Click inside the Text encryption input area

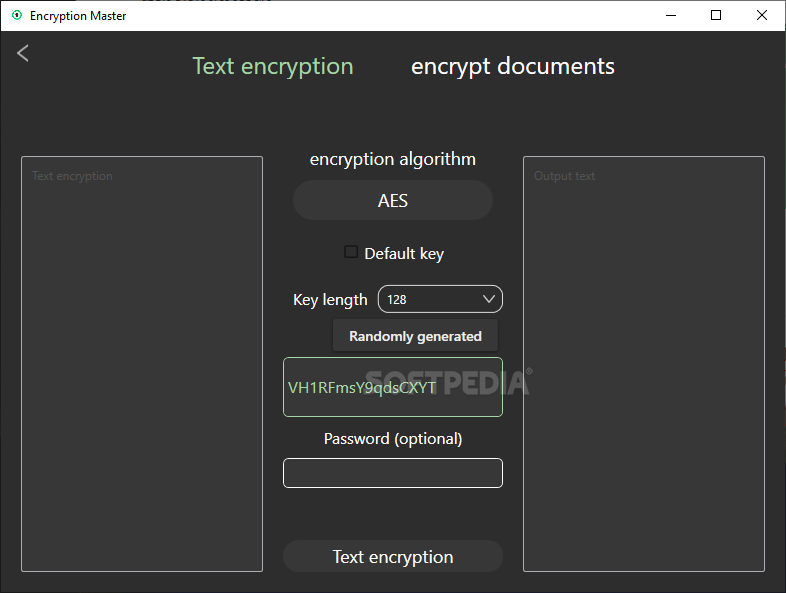click(x=142, y=364)
